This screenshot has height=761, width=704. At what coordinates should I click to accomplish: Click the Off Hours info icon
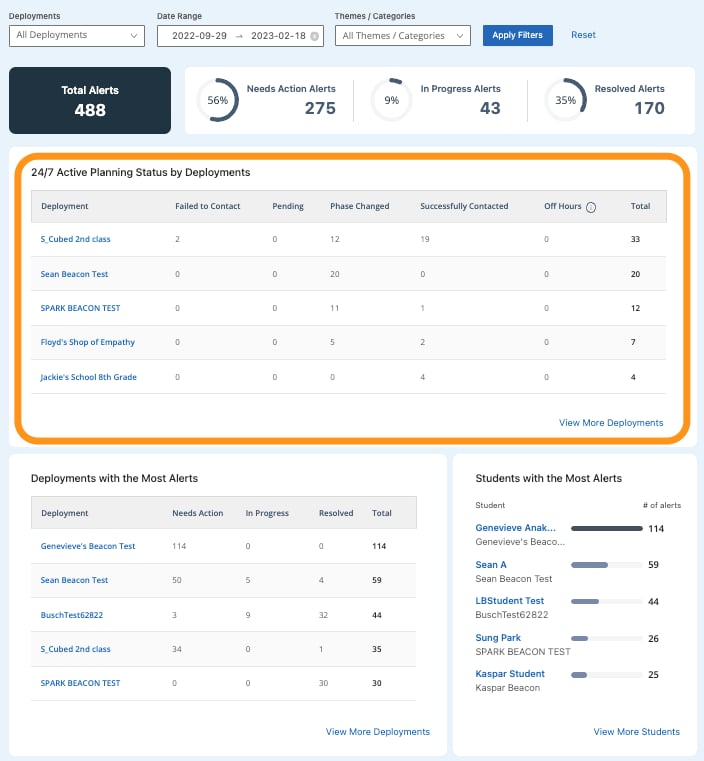point(590,207)
